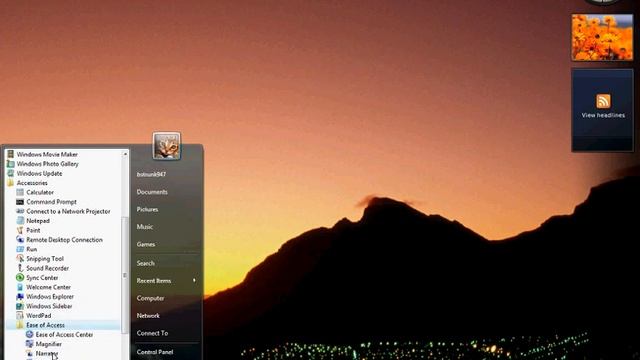Click the programs list scroll up arrow

pyautogui.click(x=125, y=154)
